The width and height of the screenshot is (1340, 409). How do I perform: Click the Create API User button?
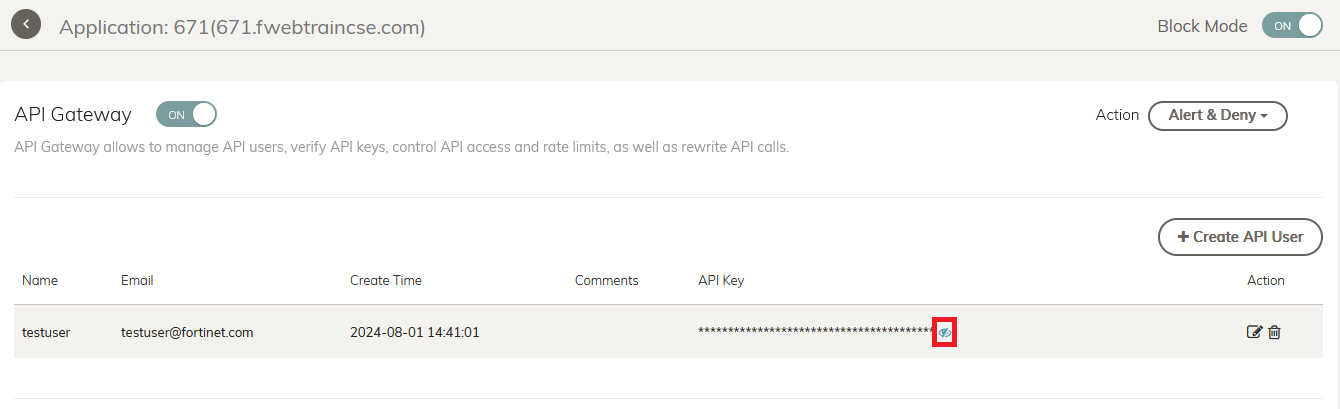click(x=1240, y=237)
